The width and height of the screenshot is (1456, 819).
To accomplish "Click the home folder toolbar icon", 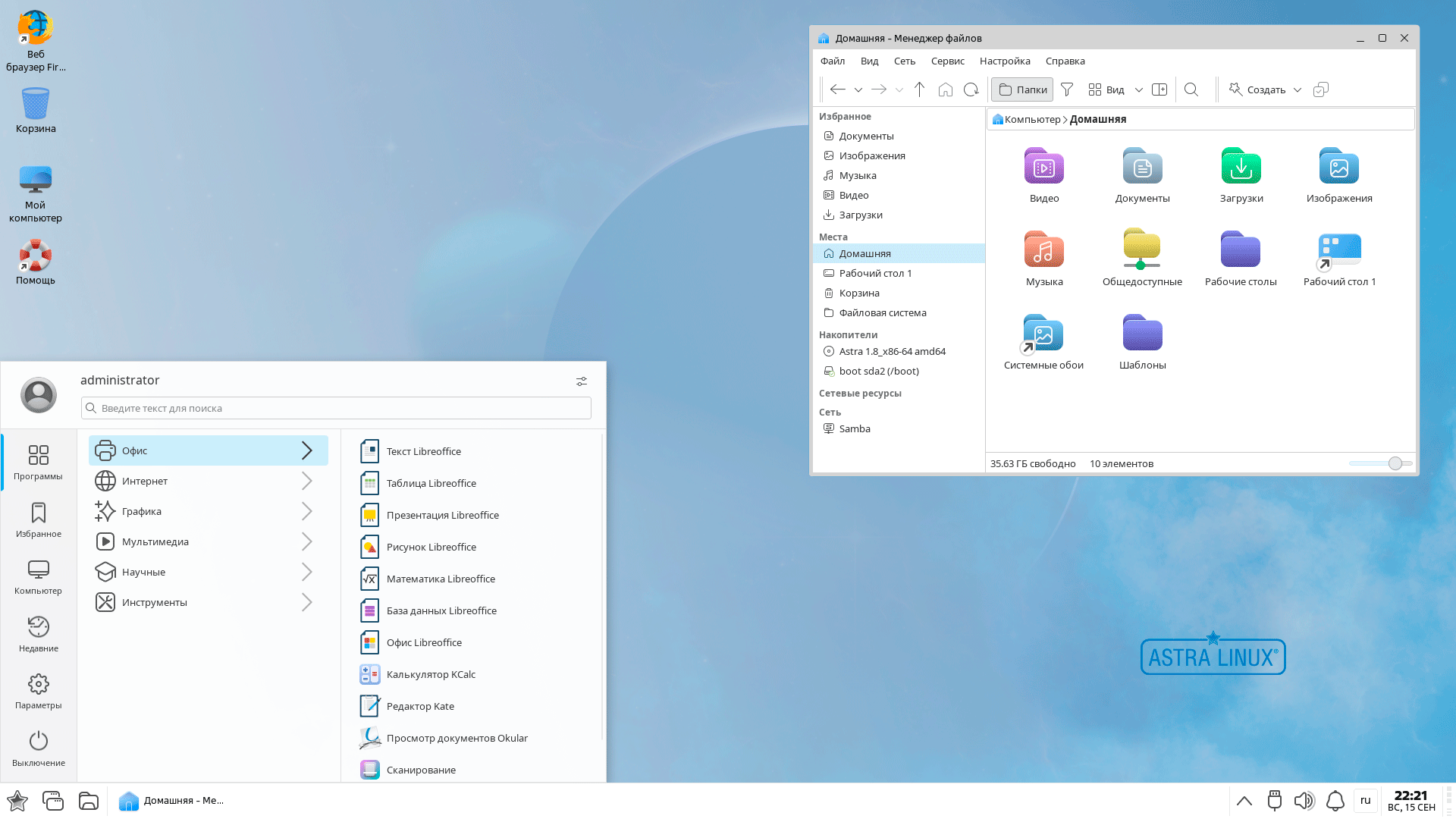I will point(945,89).
